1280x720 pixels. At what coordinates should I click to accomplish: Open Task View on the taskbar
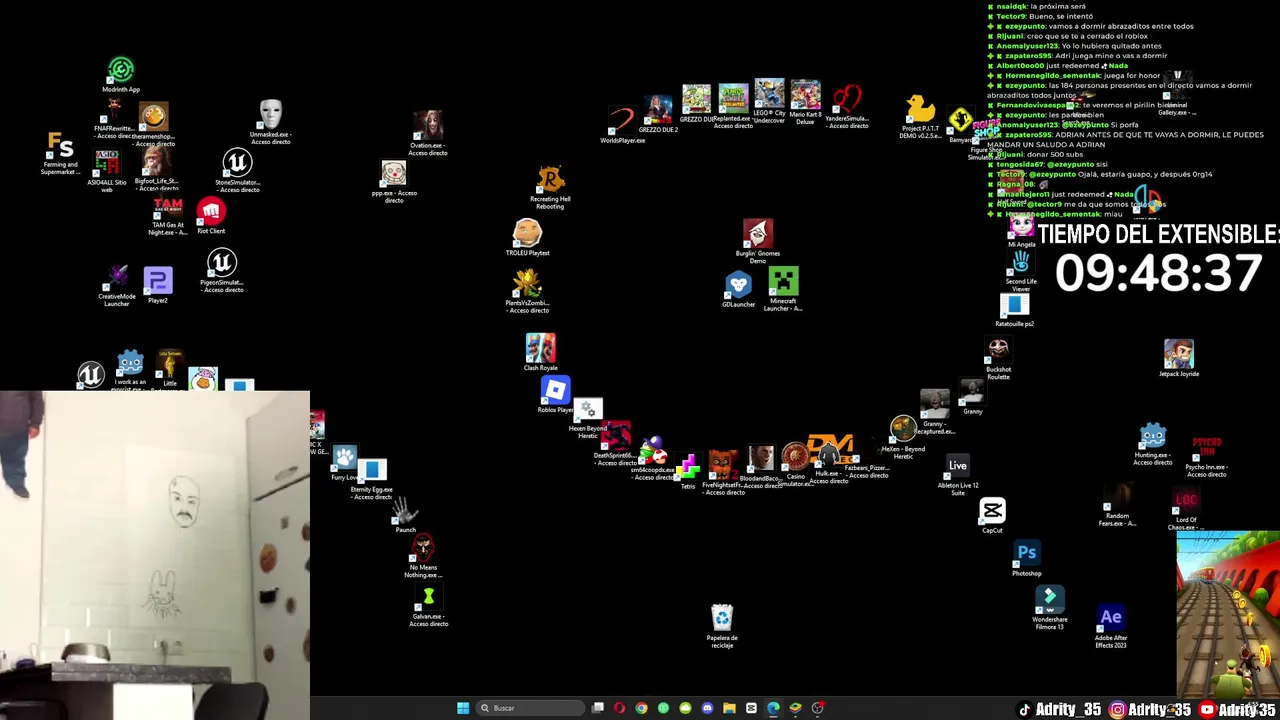tap(597, 708)
